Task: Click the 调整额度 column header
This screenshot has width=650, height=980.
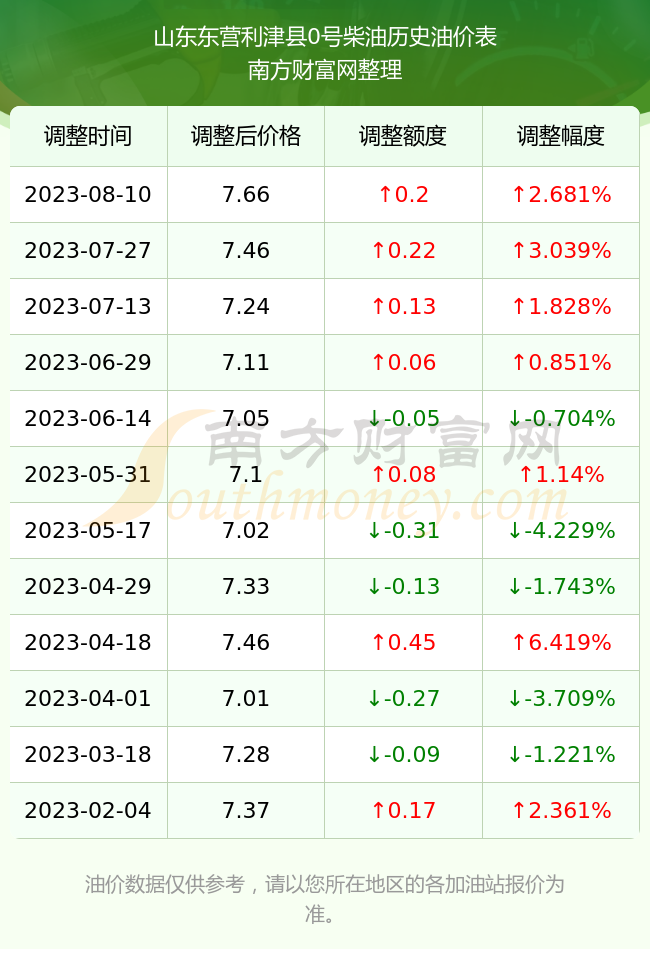Action: [403, 136]
